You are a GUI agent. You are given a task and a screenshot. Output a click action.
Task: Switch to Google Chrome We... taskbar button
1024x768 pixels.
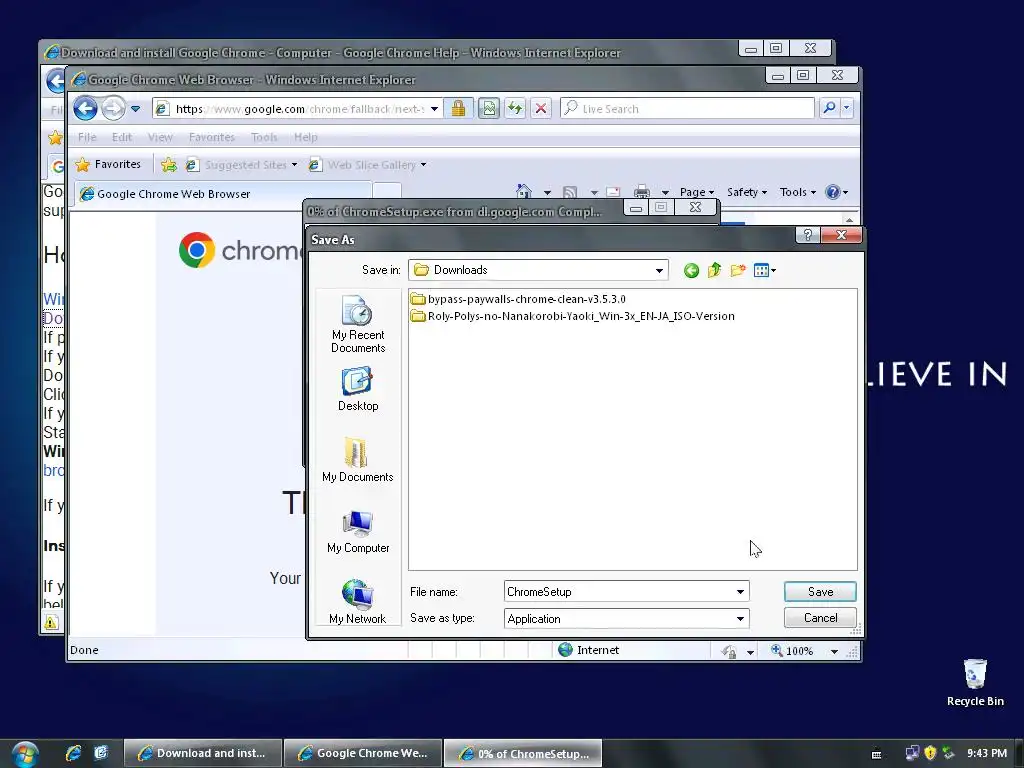363,753
